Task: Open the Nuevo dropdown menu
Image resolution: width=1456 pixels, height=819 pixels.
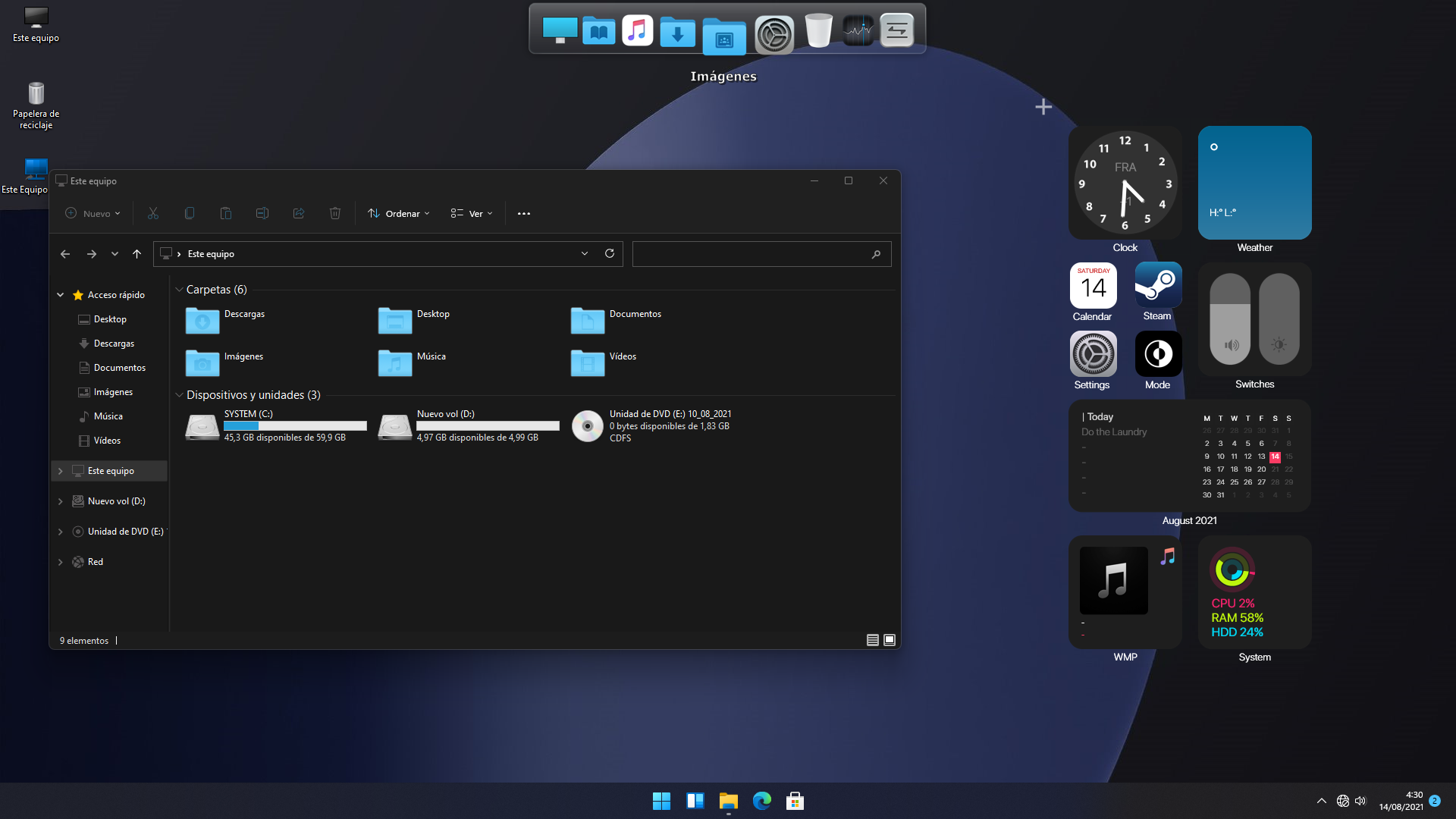Action: click(93, 214)
